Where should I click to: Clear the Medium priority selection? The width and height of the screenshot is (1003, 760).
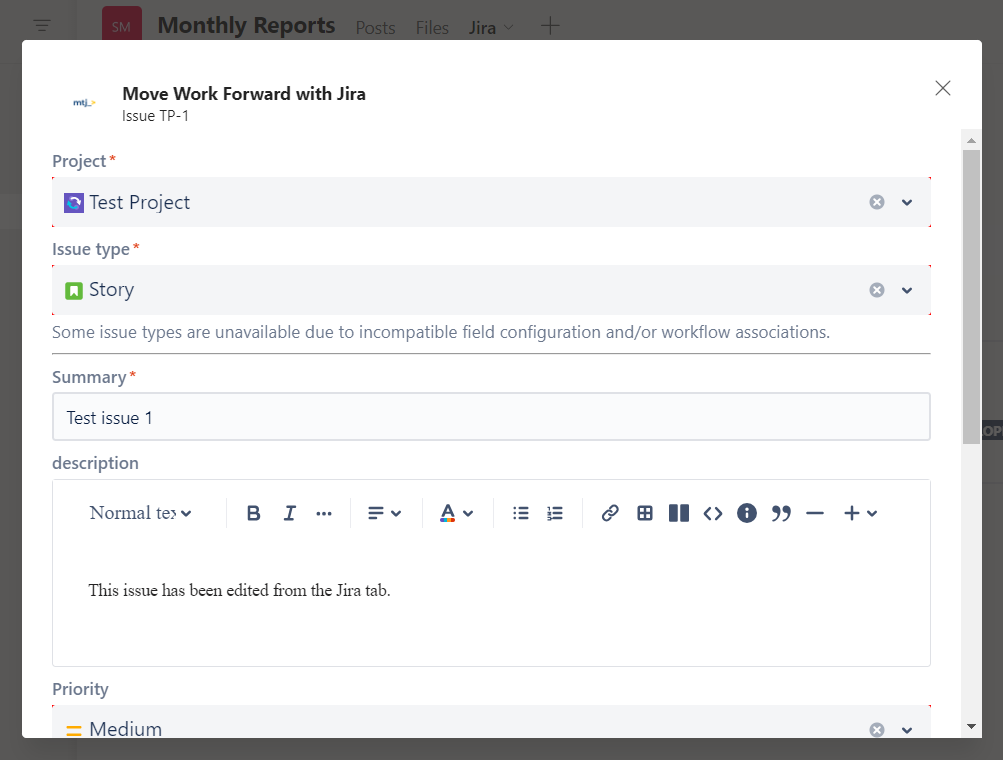[877, 729]
